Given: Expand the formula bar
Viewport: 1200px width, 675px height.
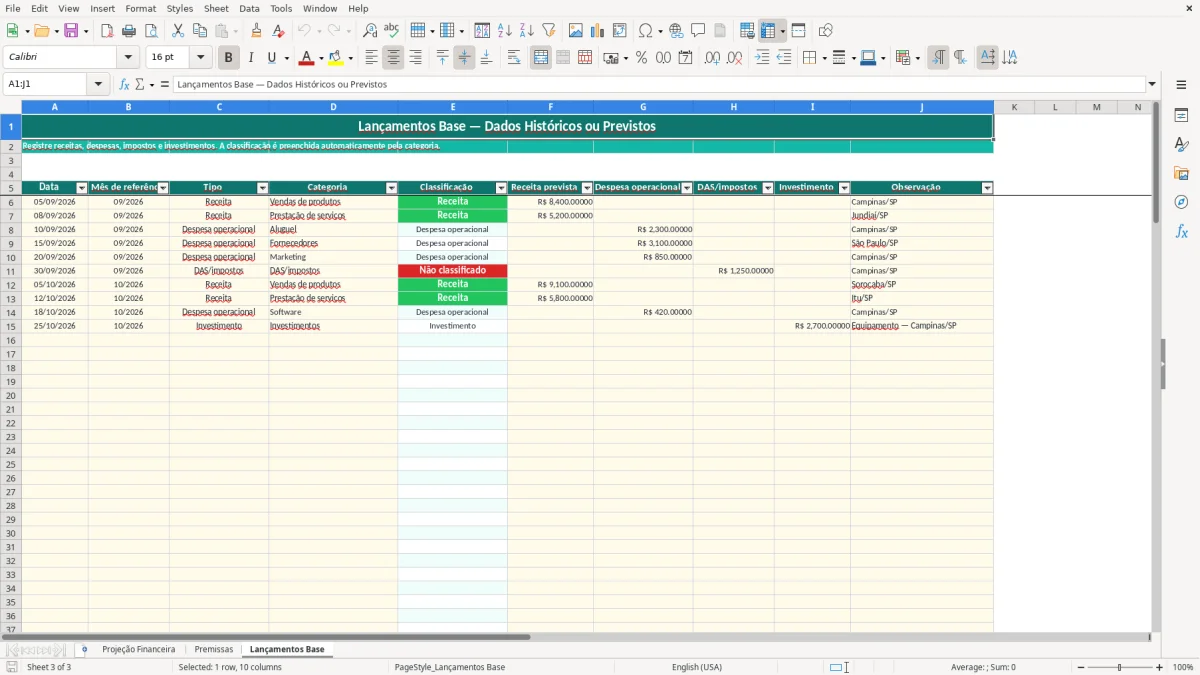Looking at the screenshot, I should (1153, 85).
